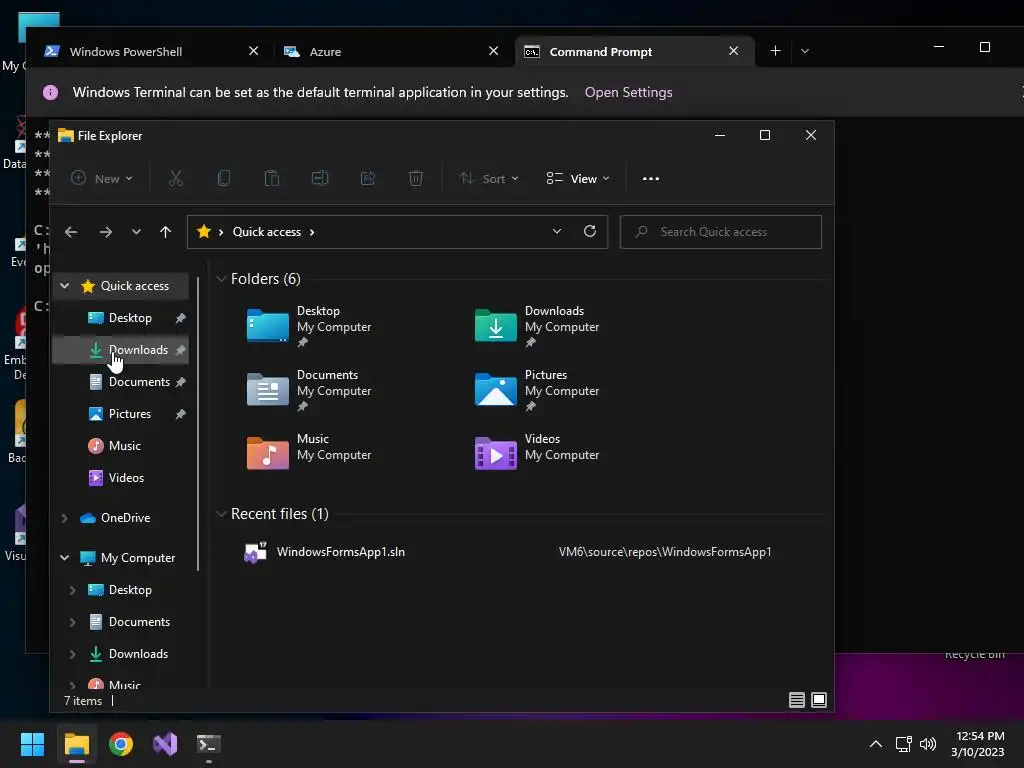Select Desktop under My Computer

point(120,590)
